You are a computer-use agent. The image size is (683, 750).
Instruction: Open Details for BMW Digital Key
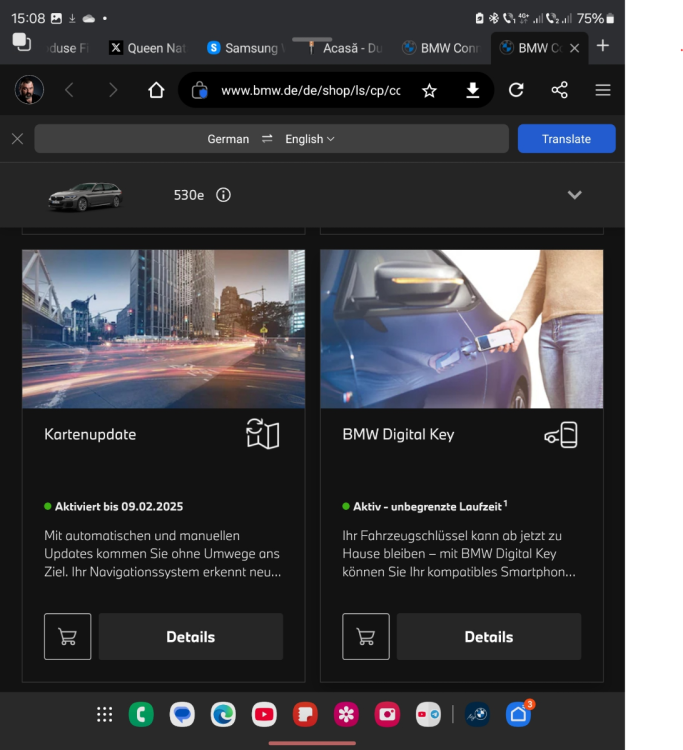[488, 636]
